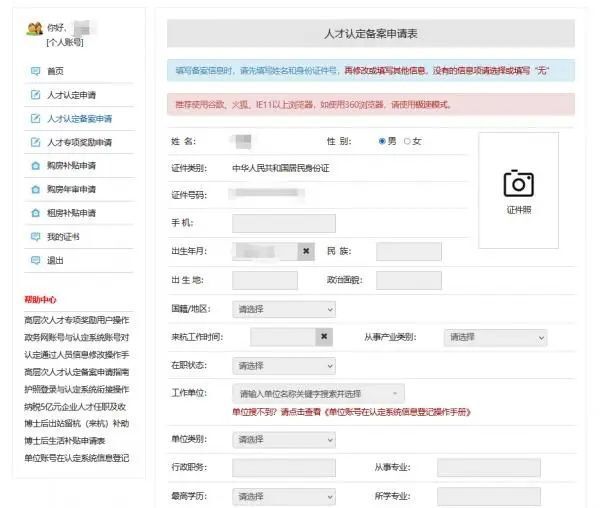Click the edit icon beside 人才专项奖励申请
Image resolution: width=600 pixels, height=508 pixels.
(x=35, y=142)
